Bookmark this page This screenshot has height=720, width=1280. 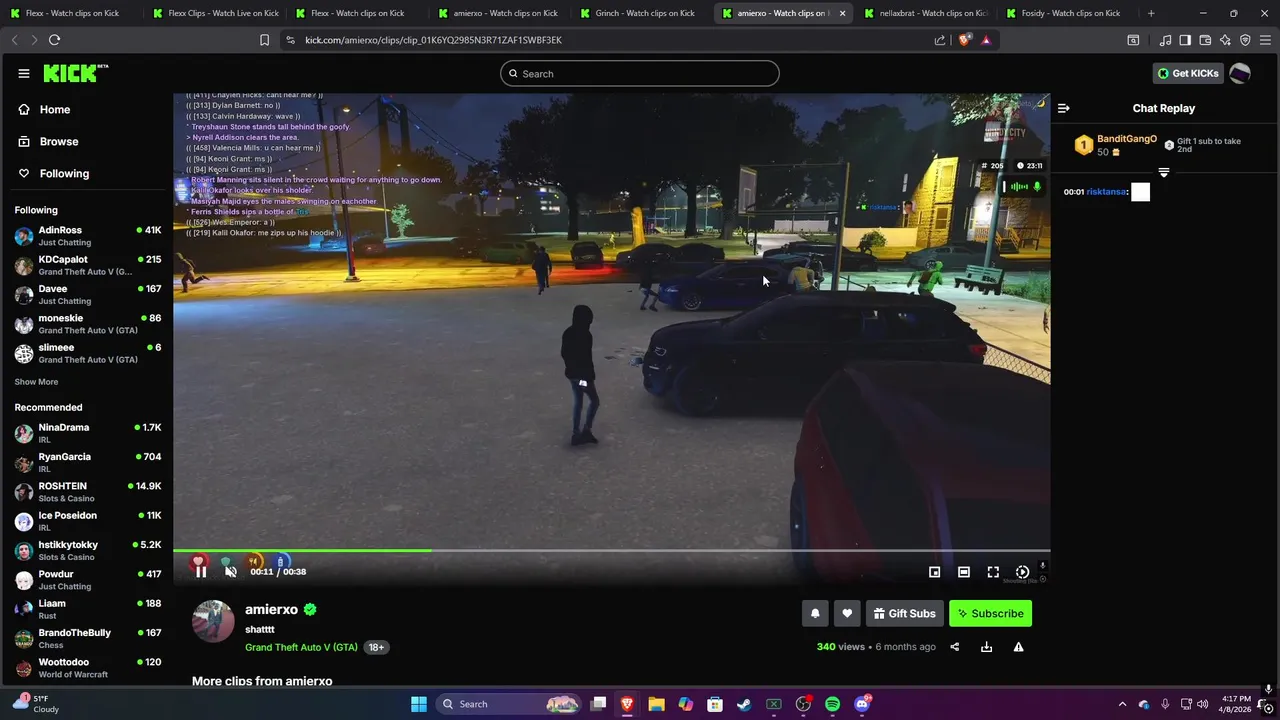[264, 40]
